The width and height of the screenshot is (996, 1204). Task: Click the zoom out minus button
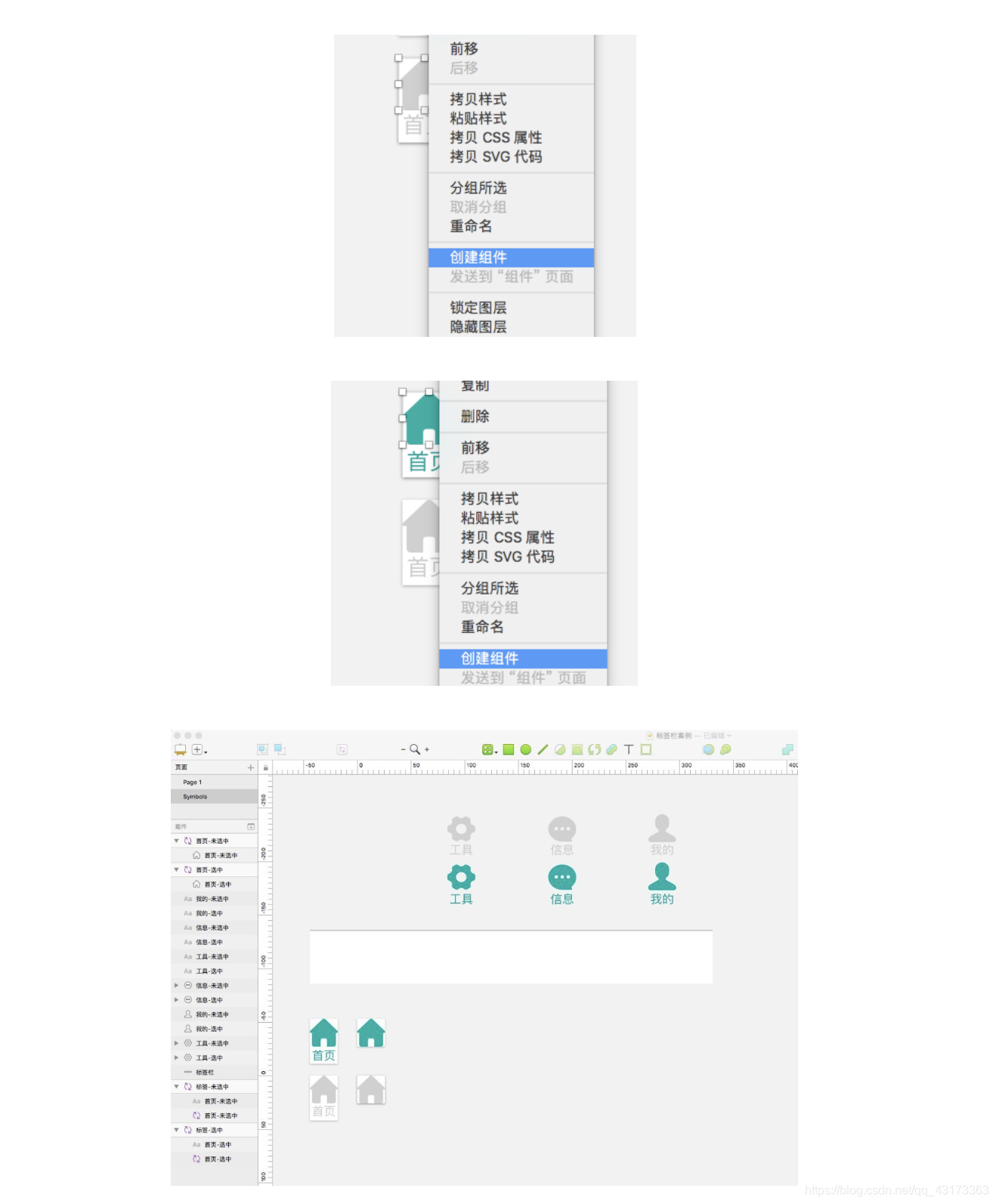403,749
